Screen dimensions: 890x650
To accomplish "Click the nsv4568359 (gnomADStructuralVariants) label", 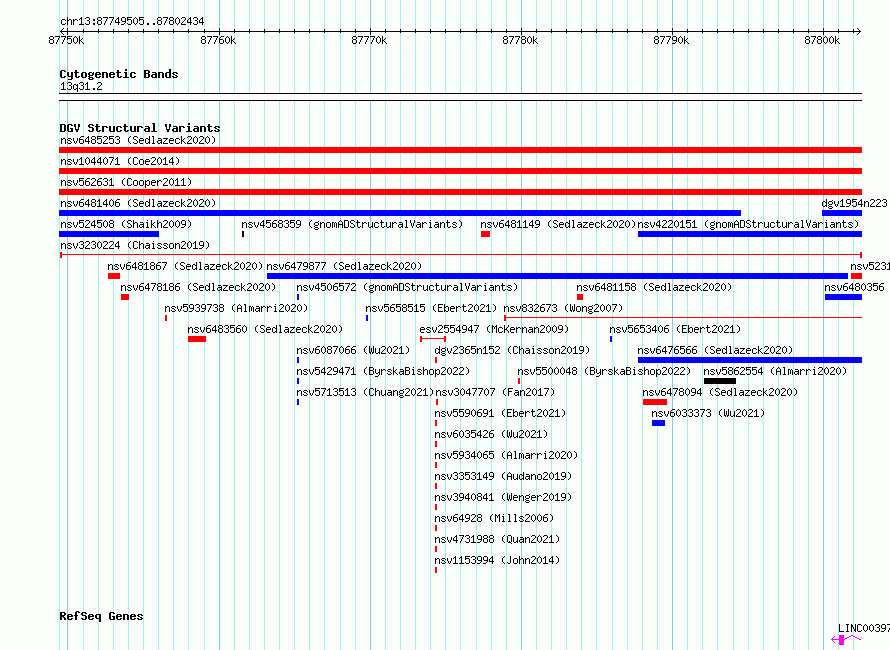I will coord(352,224).
